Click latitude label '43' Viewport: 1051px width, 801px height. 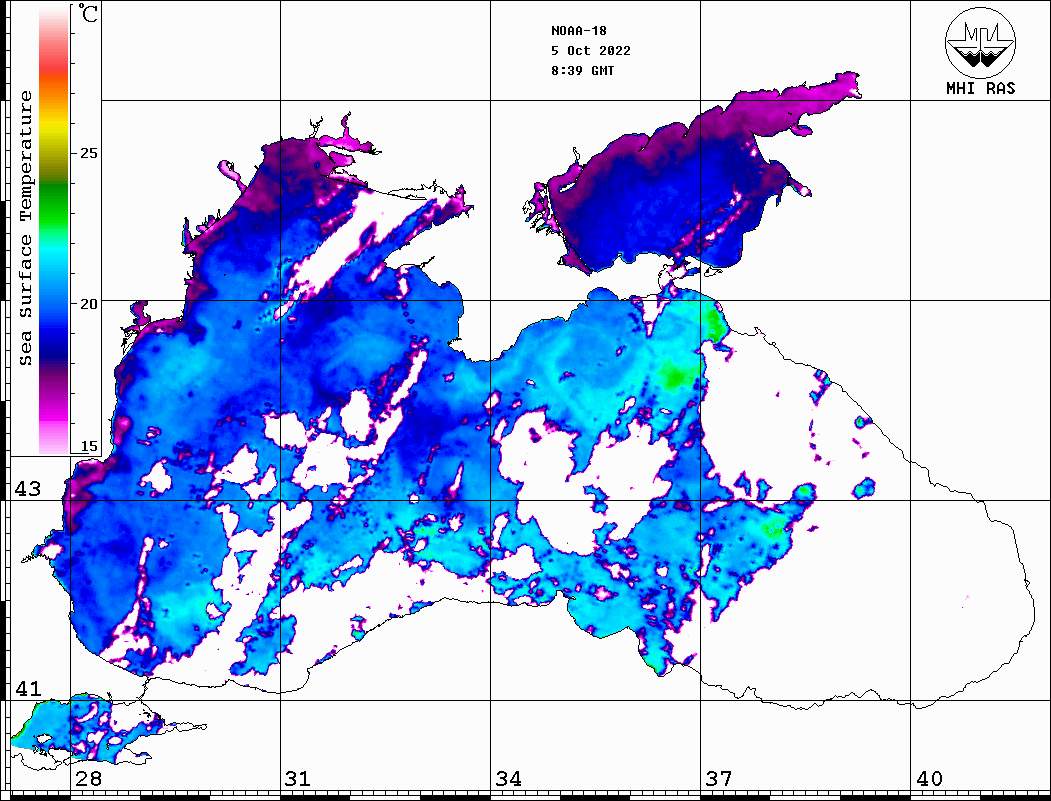pos(28,489)
